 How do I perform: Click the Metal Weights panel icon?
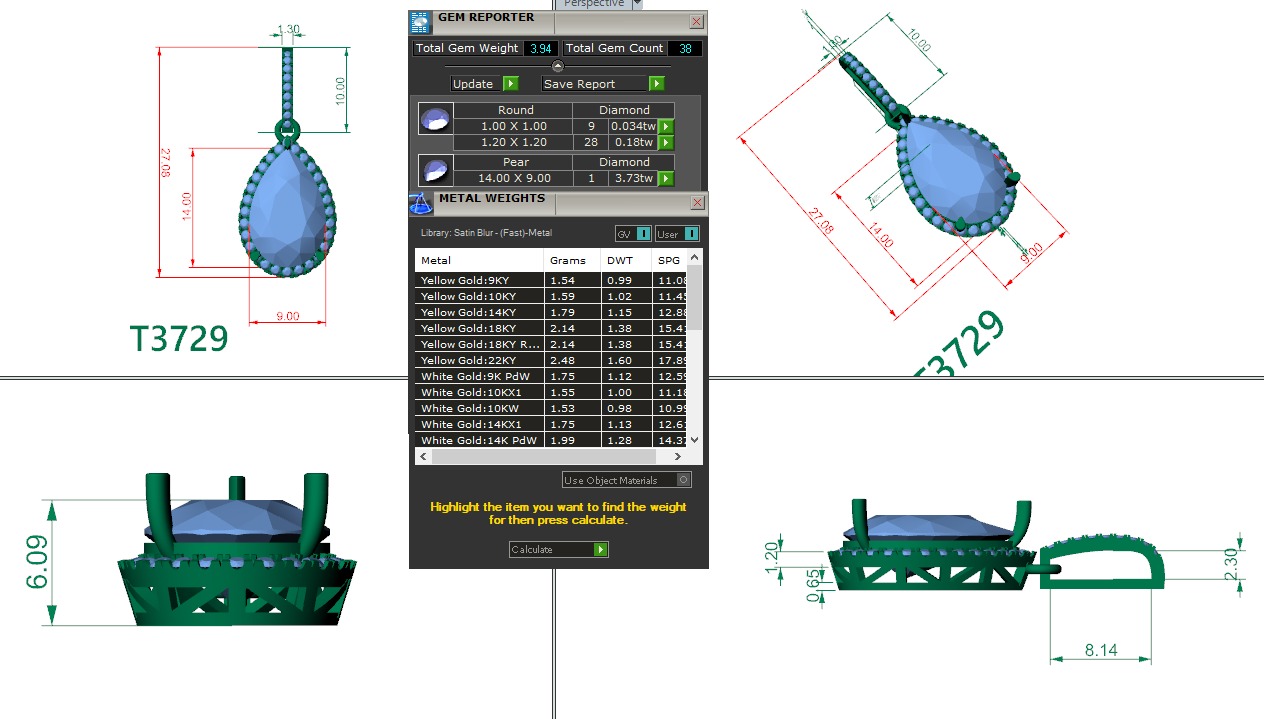(x=421, y=203)
